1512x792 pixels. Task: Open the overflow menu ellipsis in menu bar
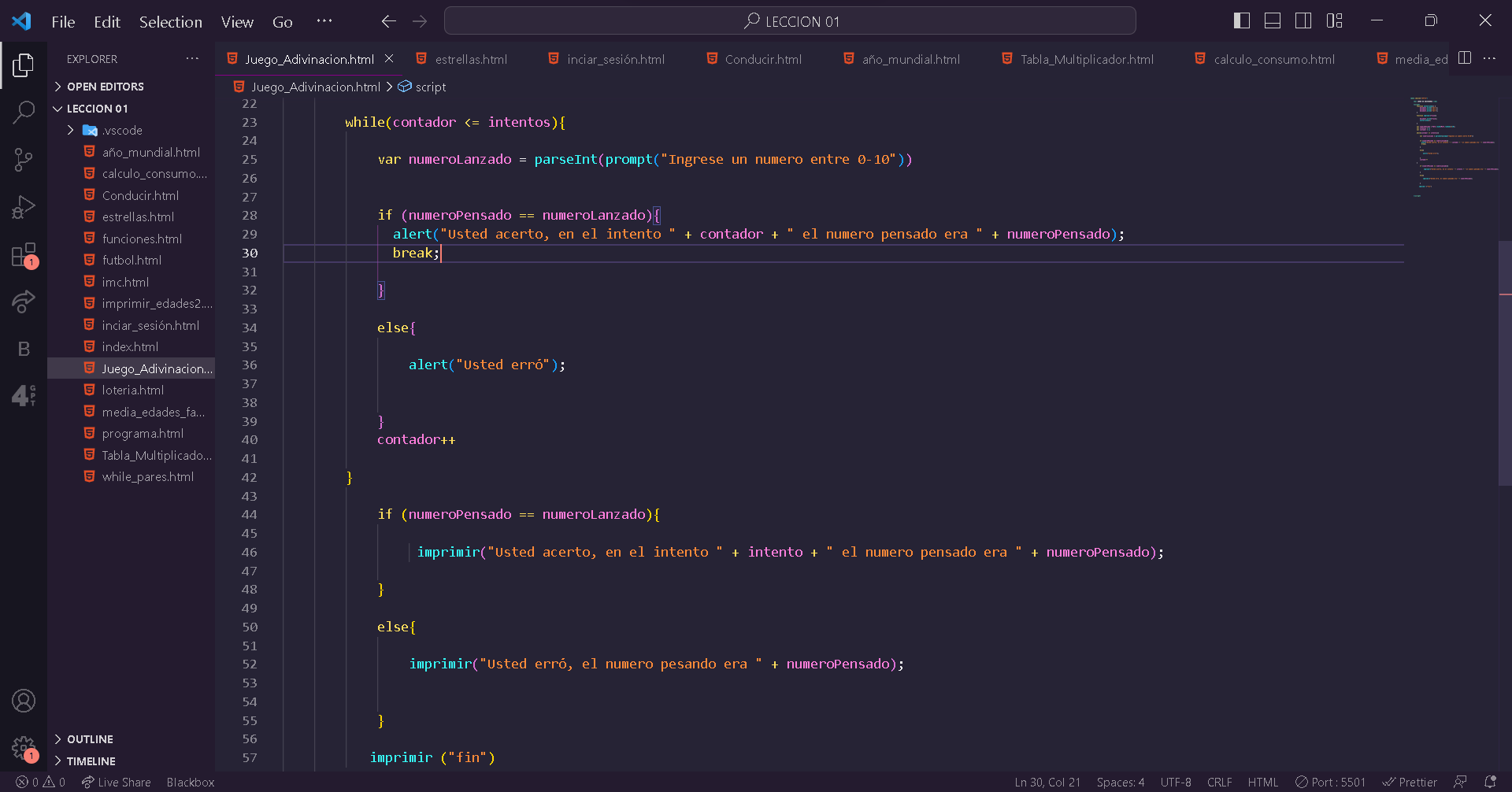click(x=324, y=21)
